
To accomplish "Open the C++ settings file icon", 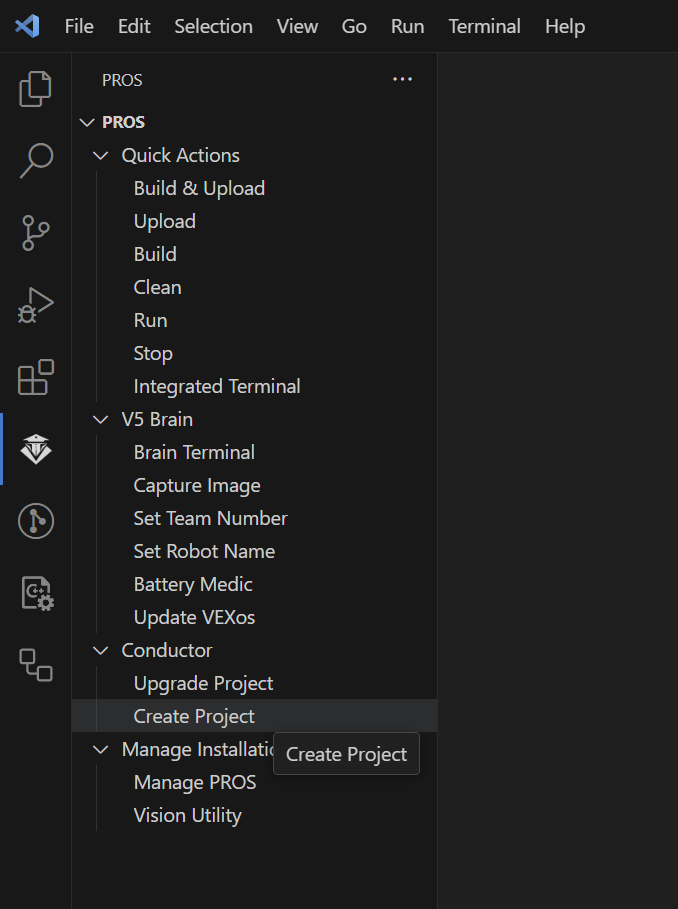I will [x=37, y=593].
